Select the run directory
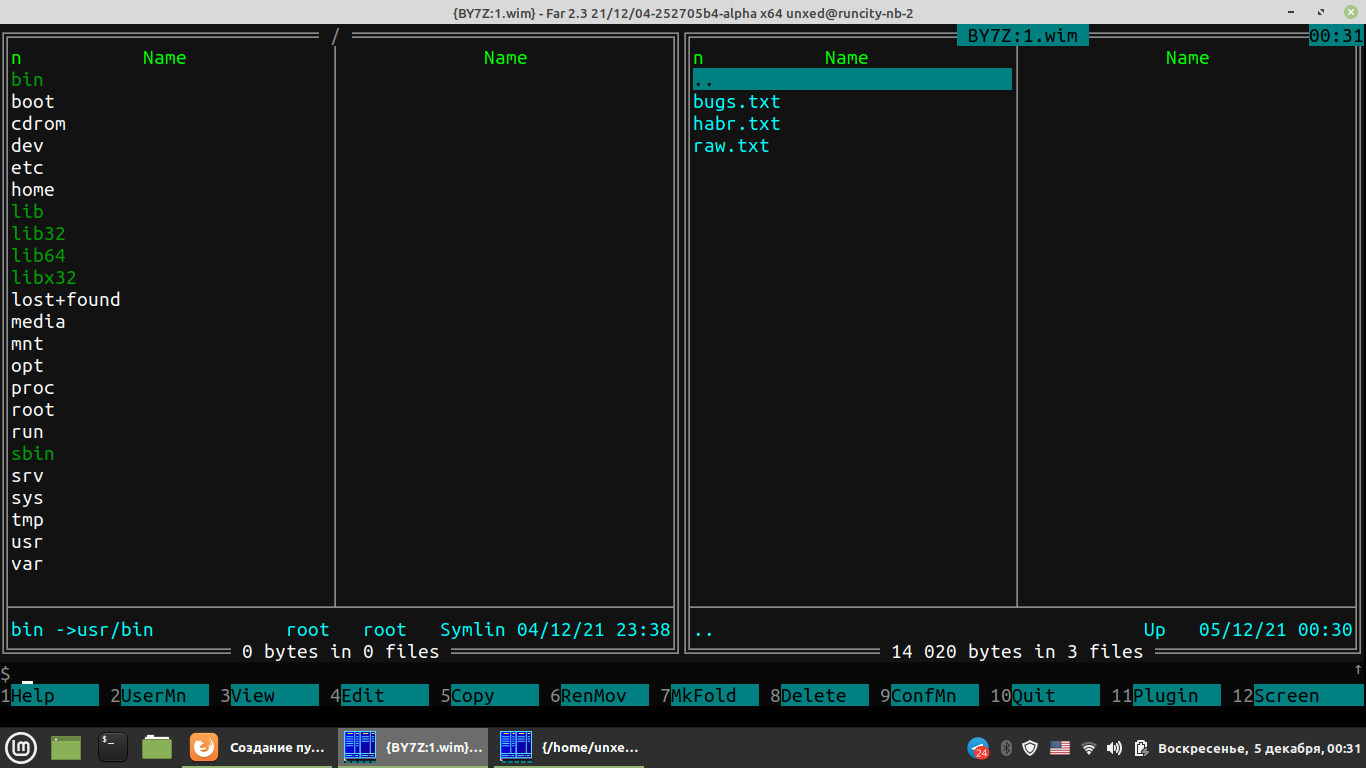 [x=27, y=431]
